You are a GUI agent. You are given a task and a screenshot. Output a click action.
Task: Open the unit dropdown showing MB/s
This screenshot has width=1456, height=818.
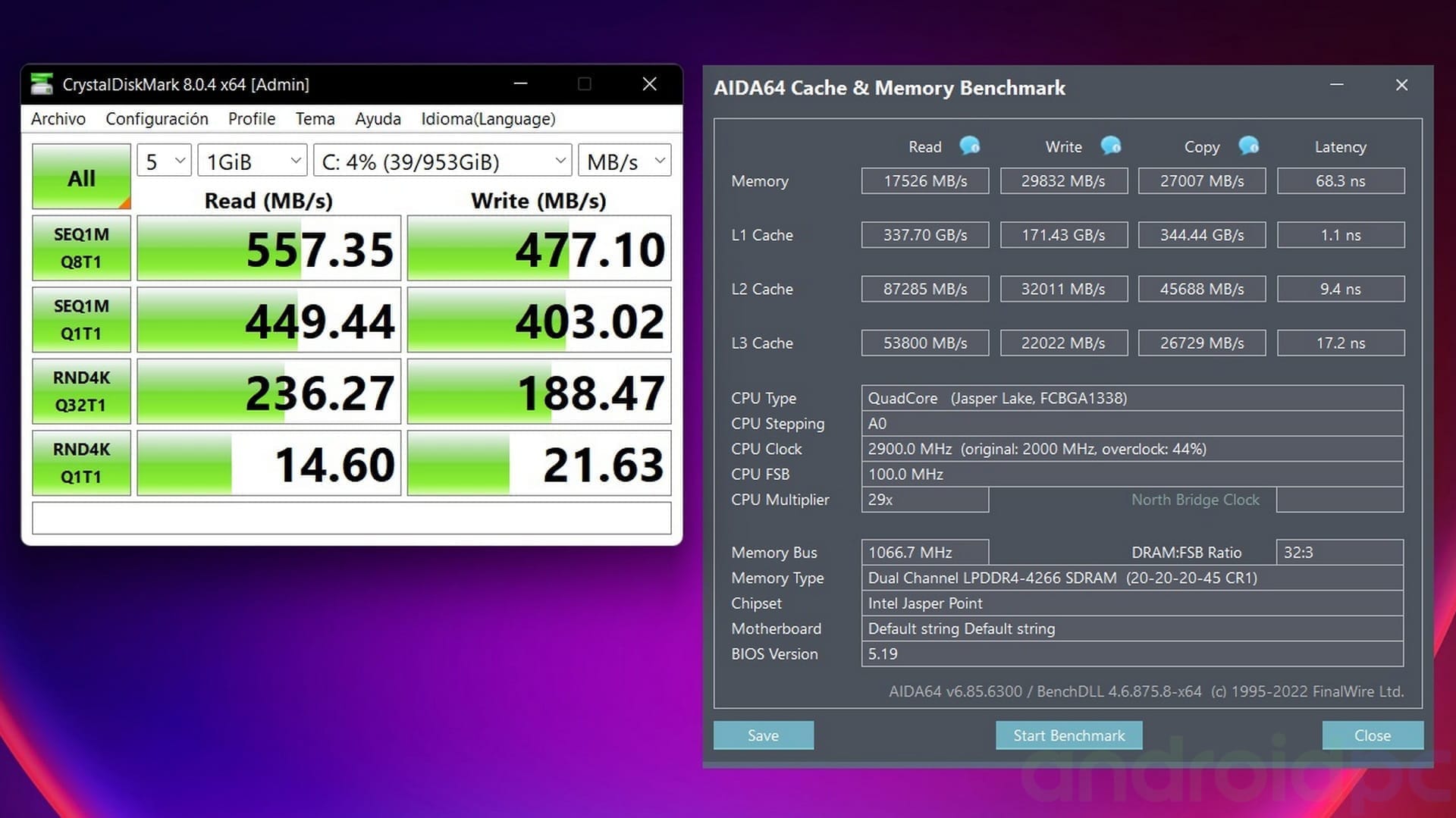625,161
